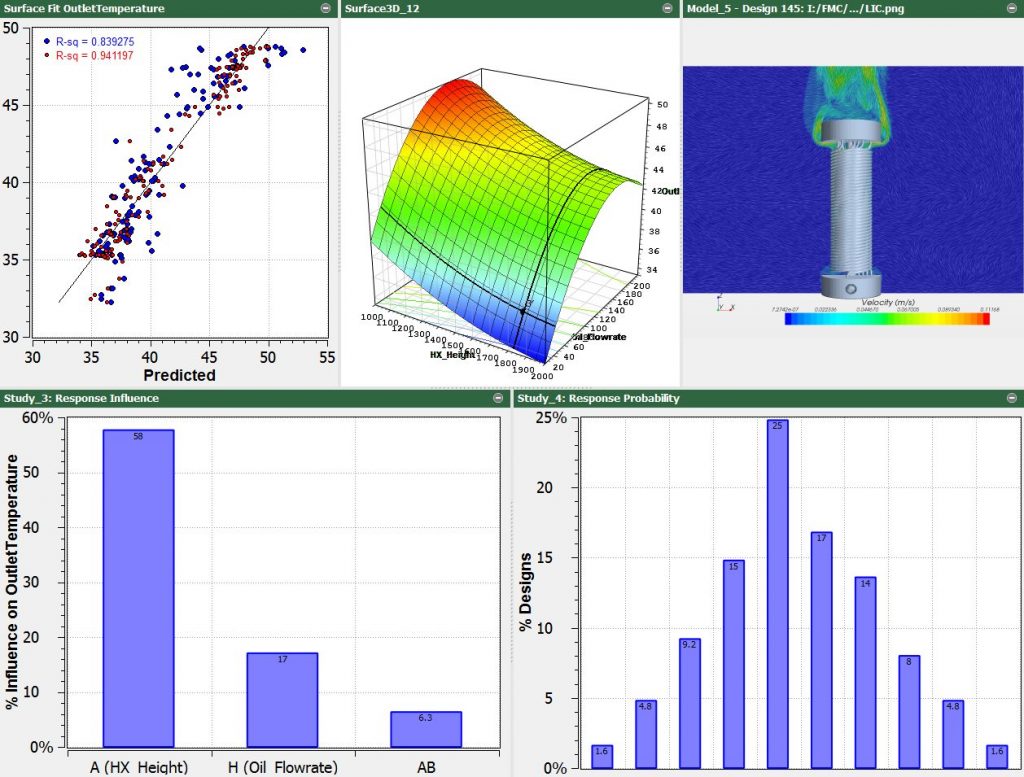Click the Predicted axis label
This screenshot has height=777, width=1024.
click(178, 375)
